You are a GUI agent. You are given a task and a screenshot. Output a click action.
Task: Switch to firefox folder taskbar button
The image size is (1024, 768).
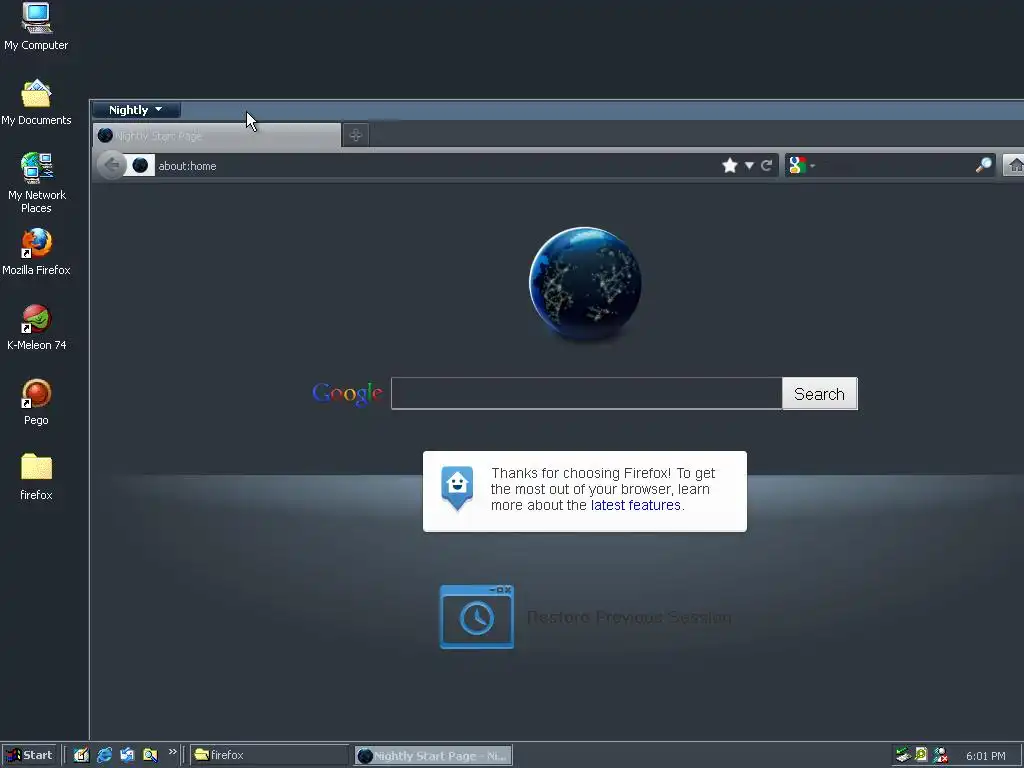click(269, 755)
